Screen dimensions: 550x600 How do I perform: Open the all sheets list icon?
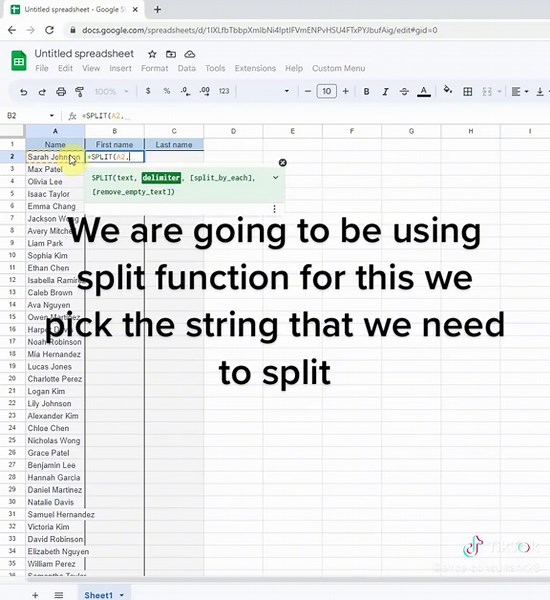click(x=59, y=595)
